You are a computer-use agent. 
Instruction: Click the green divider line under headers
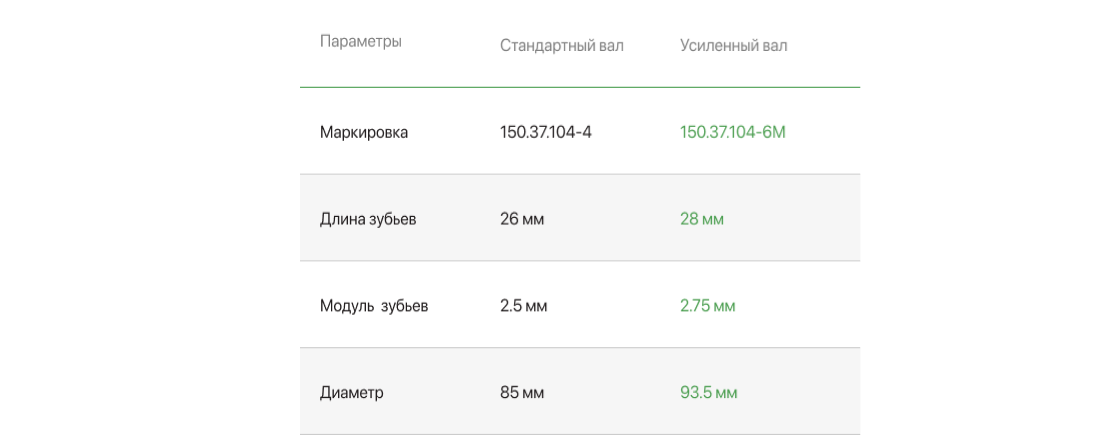(579, 87)
